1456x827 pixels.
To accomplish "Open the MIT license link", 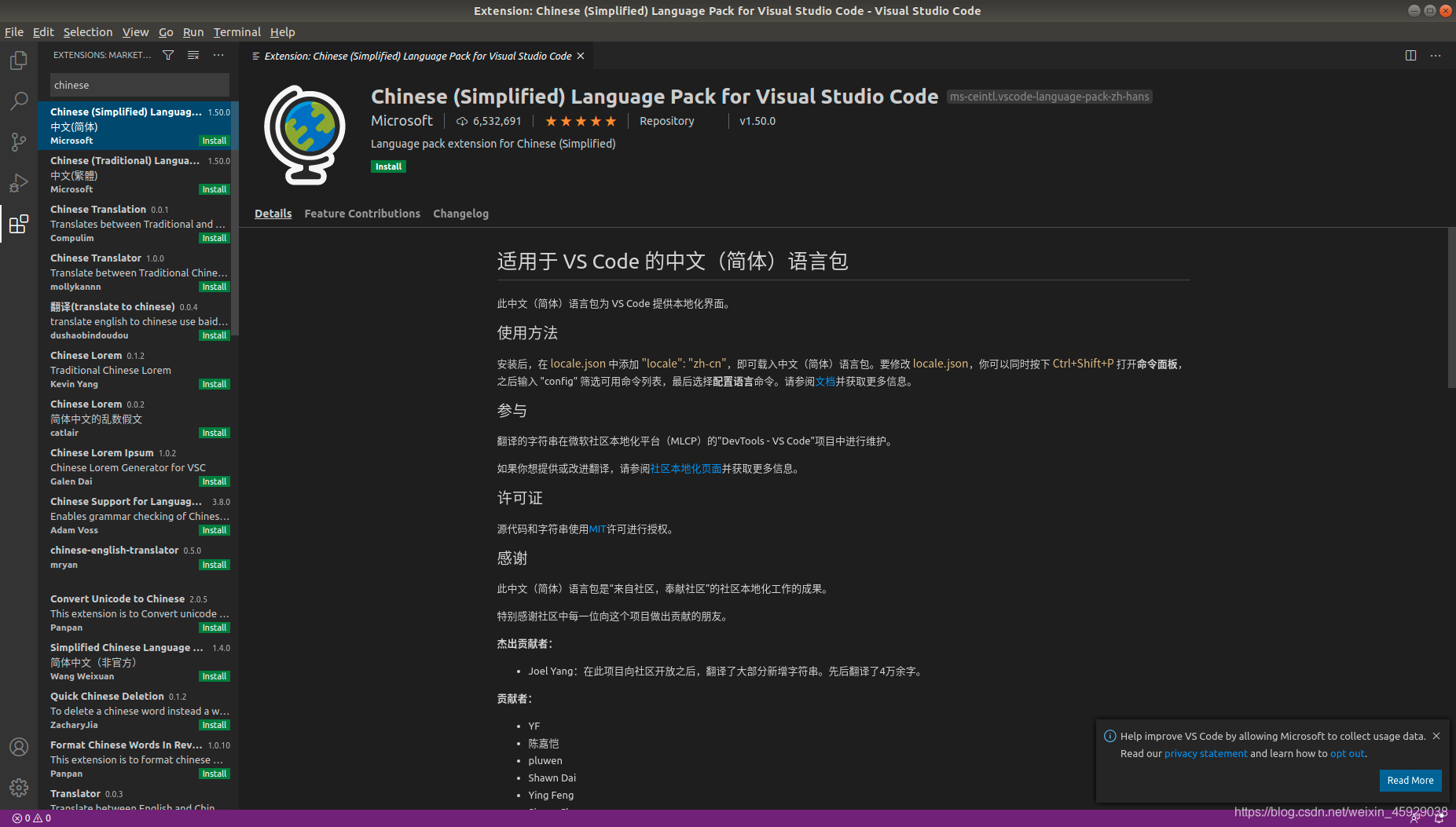I will pos(597,529).
